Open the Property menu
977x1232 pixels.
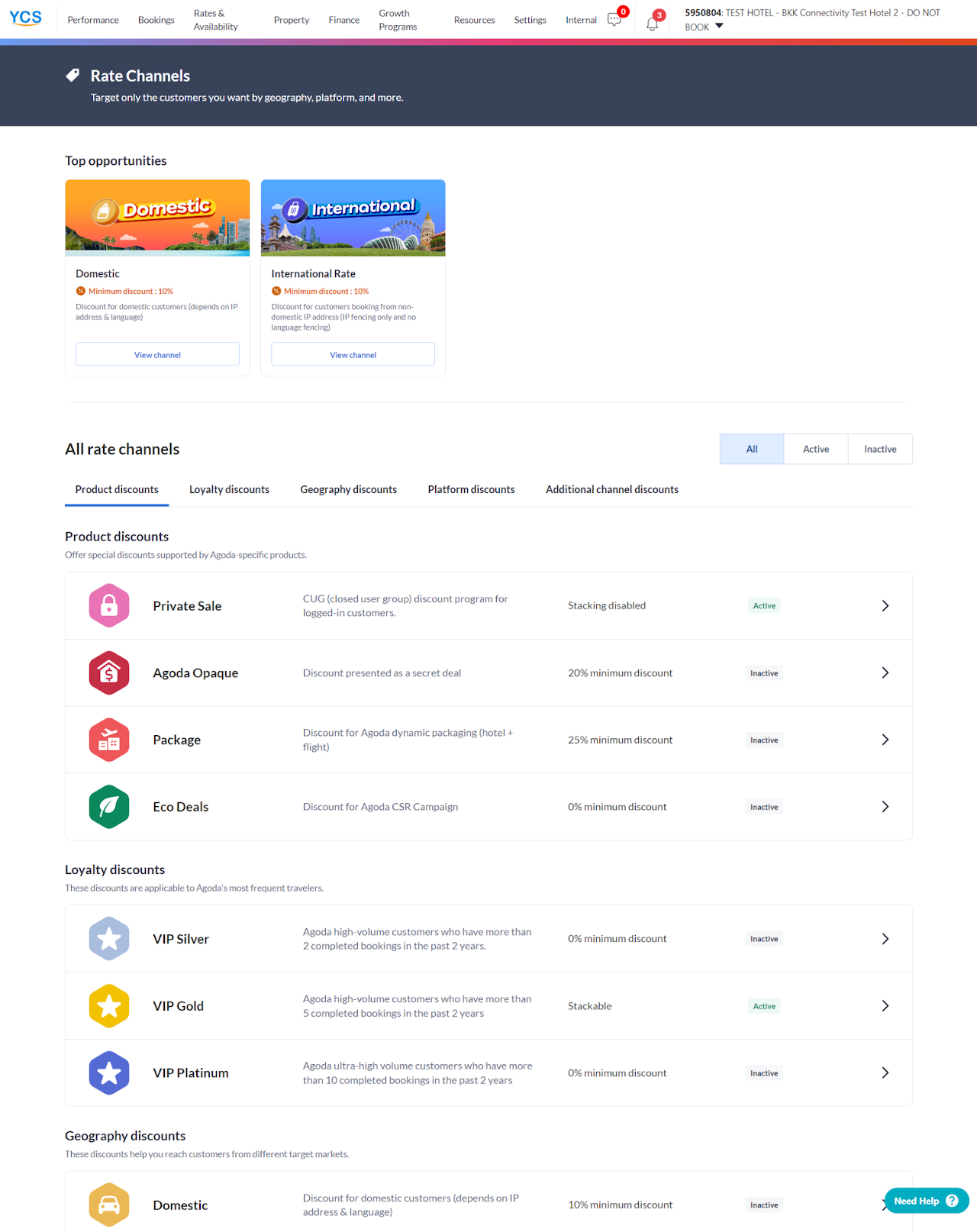point(292,20)
